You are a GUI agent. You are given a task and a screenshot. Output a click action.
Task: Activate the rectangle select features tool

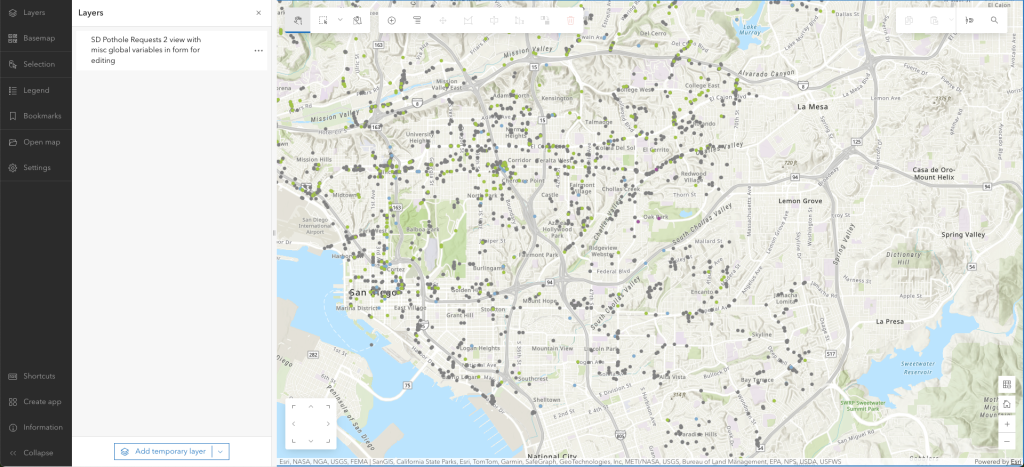(x=322, y=20)
